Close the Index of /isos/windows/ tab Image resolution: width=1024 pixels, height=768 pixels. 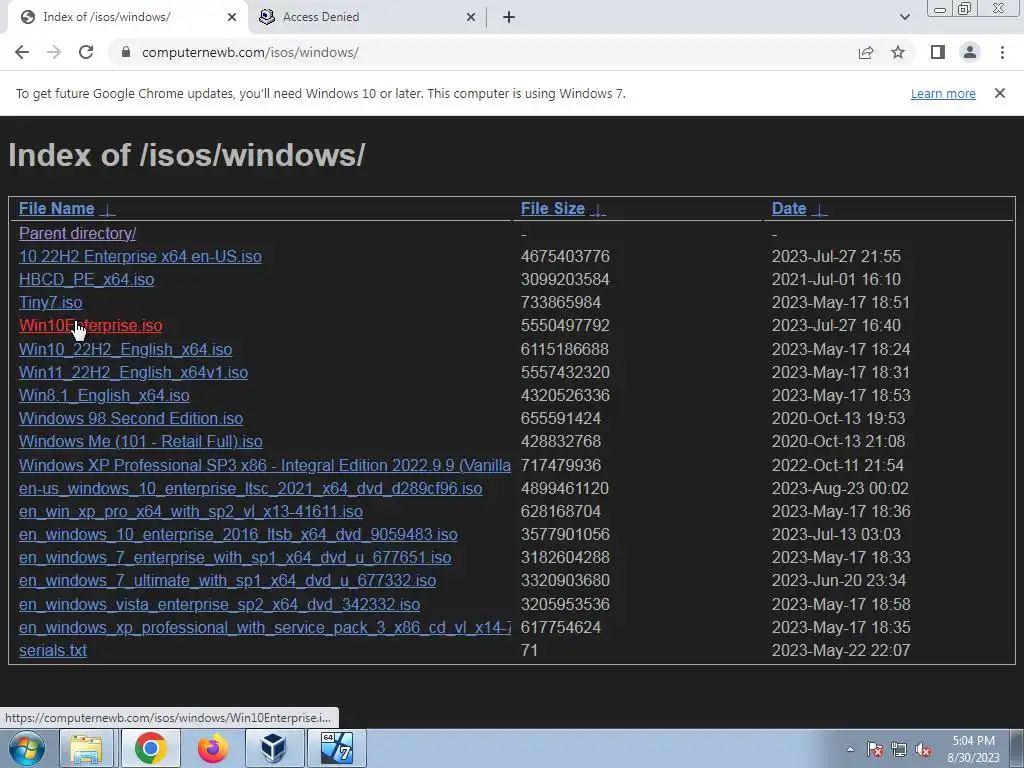tap(231, 17)
